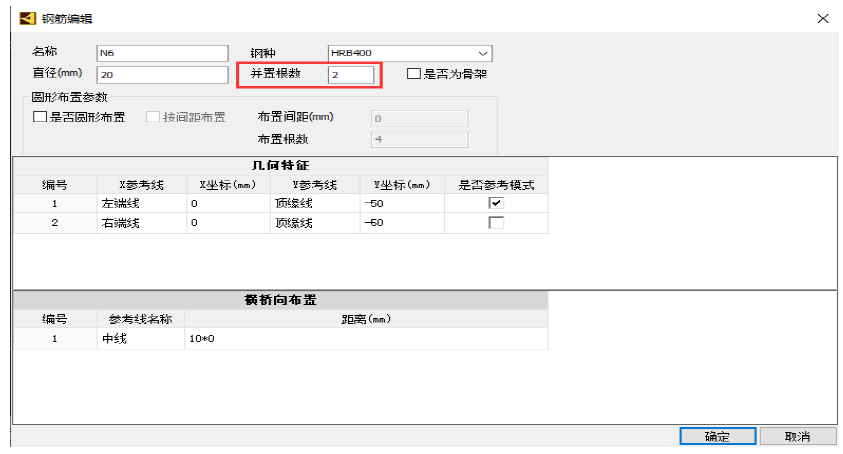Check 是否参考模式 for row 2
843x454 pixels.
coord(496,223)
